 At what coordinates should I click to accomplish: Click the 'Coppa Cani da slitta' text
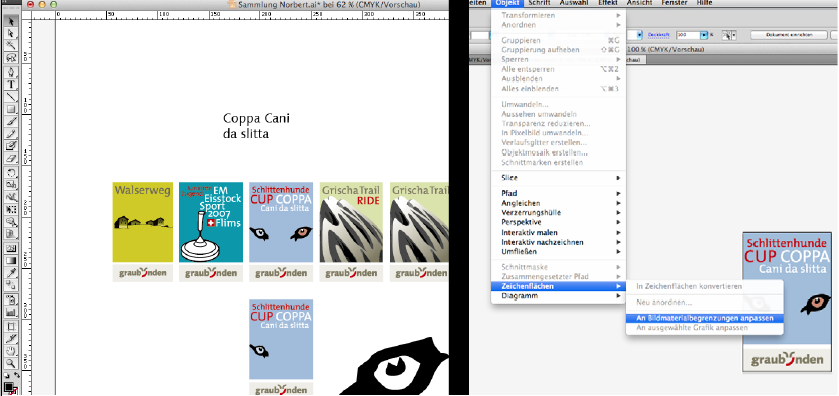pos(256,126)
